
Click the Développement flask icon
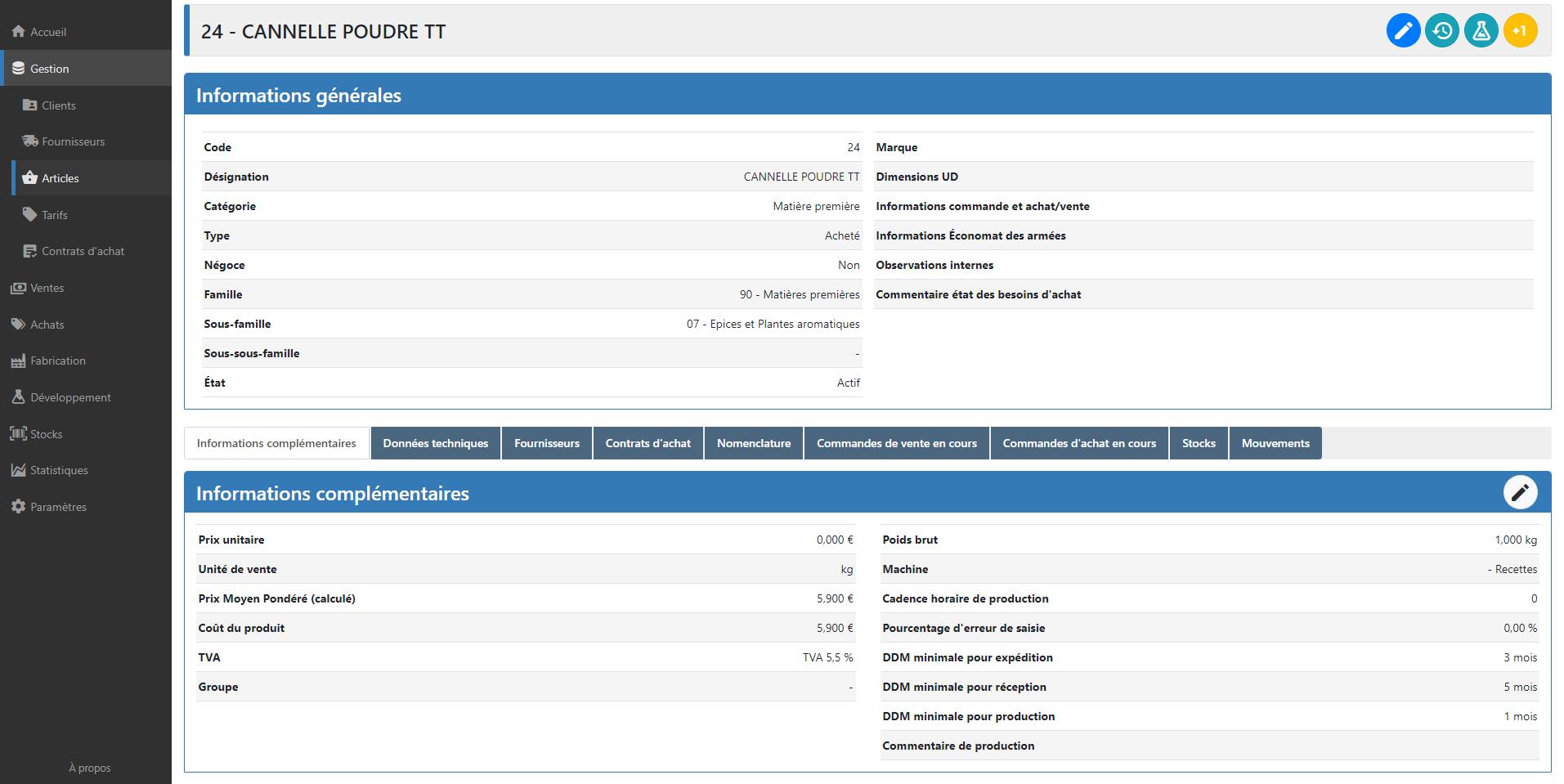(18, 396)
